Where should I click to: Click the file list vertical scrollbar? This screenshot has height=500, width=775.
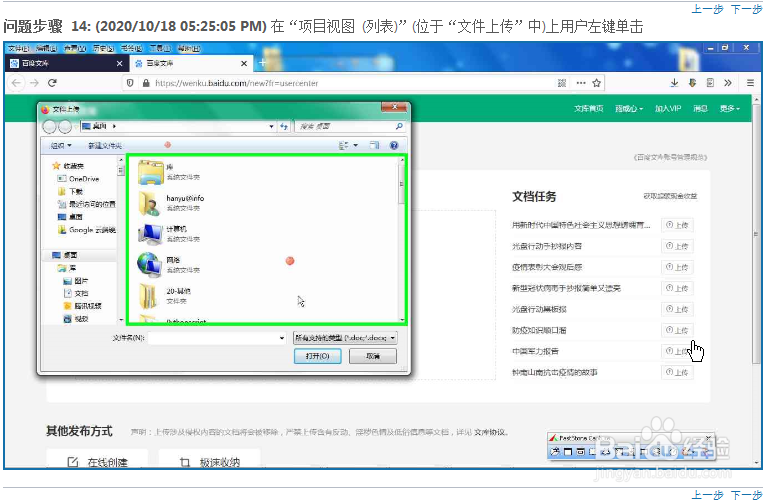[x=402, y=240]
